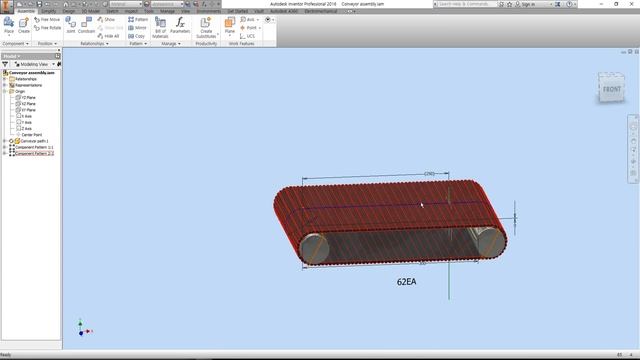Click the work Point tool
Viewport: 640px width, 360px height.
250,28
